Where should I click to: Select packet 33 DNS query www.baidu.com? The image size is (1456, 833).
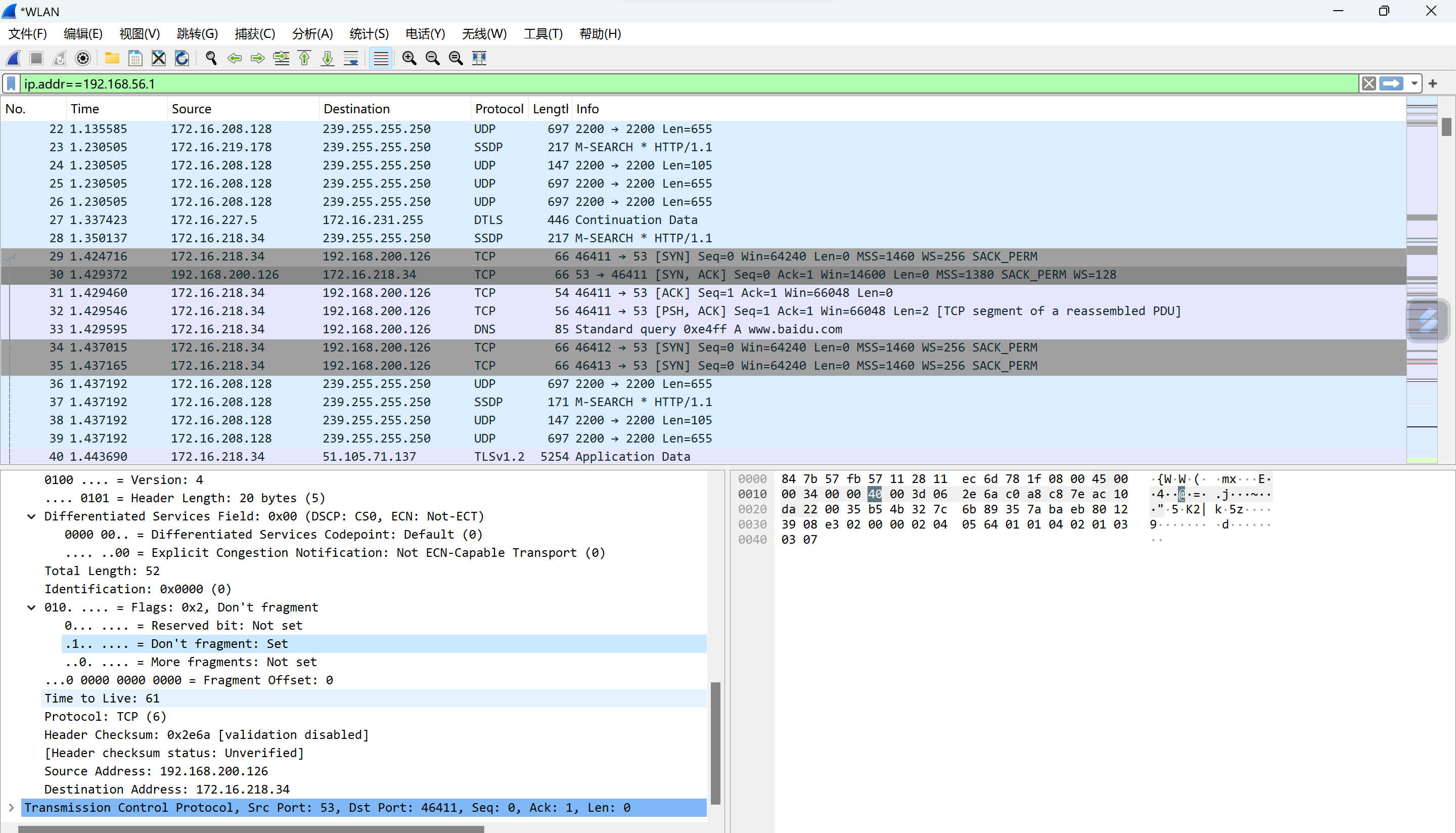(703, 329)
